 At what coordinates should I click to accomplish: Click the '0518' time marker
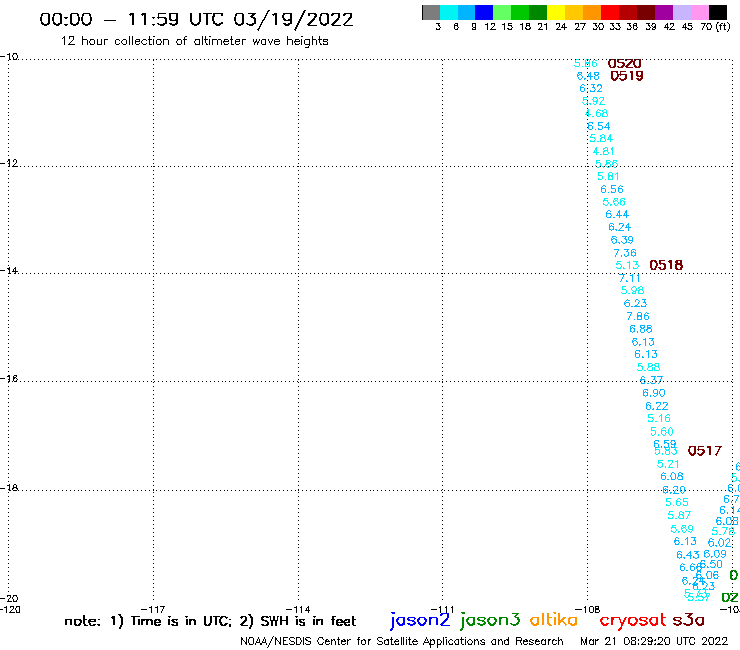666,265
